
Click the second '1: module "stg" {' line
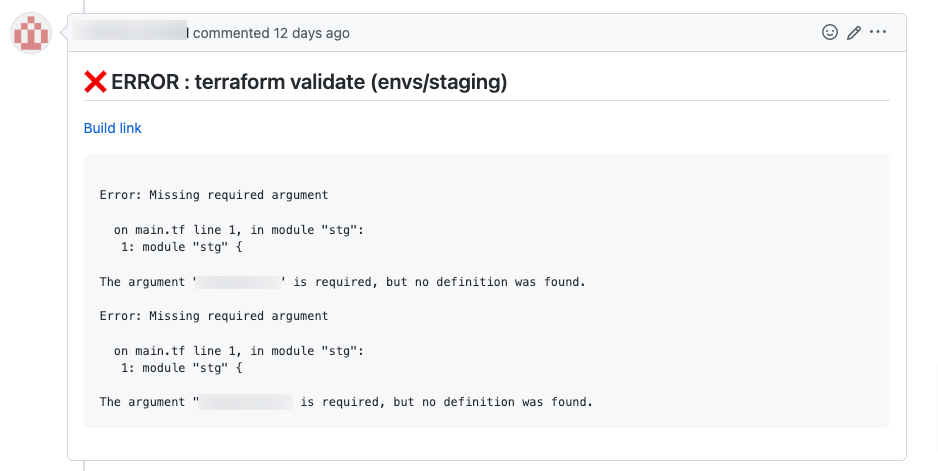pyautogui.click(x=182, y=367)
